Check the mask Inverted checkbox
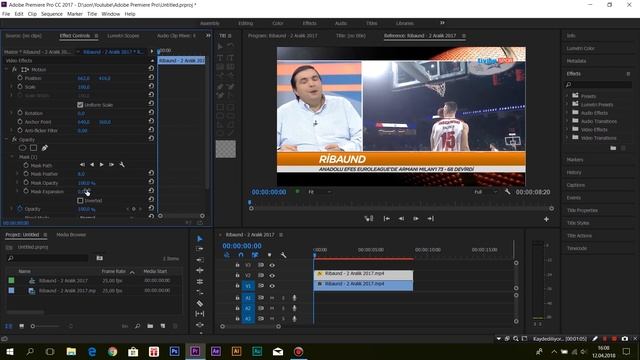The width and height of the screenshot is (640, 360). [80, 200]
